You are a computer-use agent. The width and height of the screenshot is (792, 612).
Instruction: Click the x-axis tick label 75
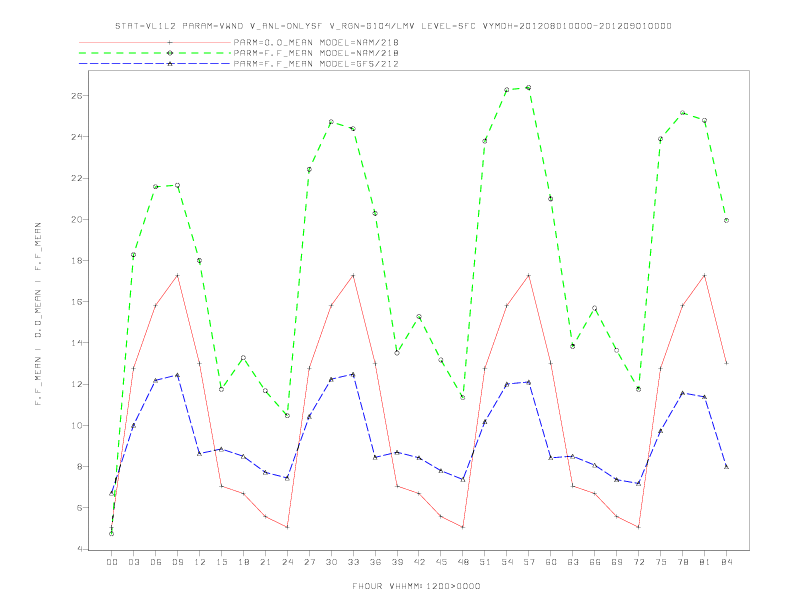tap(661, 562)
